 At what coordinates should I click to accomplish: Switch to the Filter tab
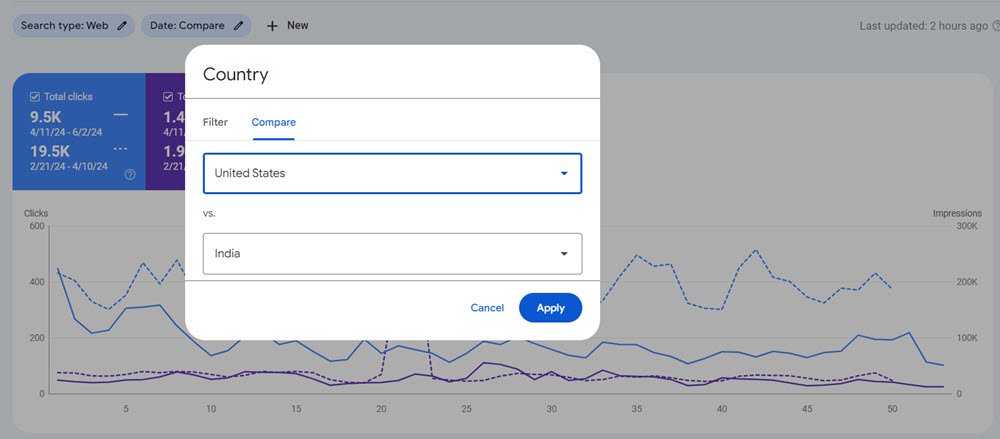tap(215, 122)
